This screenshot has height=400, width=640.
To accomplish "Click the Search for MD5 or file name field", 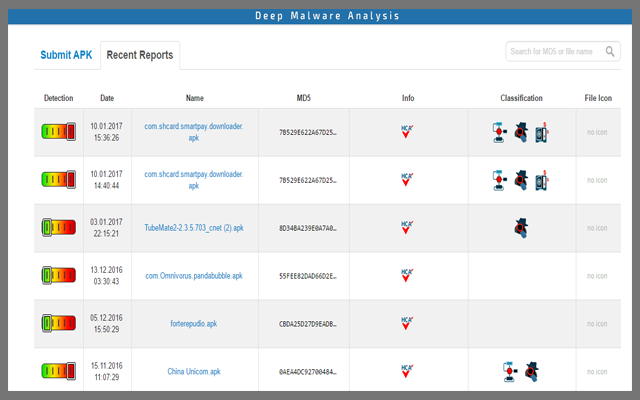I will [x=555, y=51].
